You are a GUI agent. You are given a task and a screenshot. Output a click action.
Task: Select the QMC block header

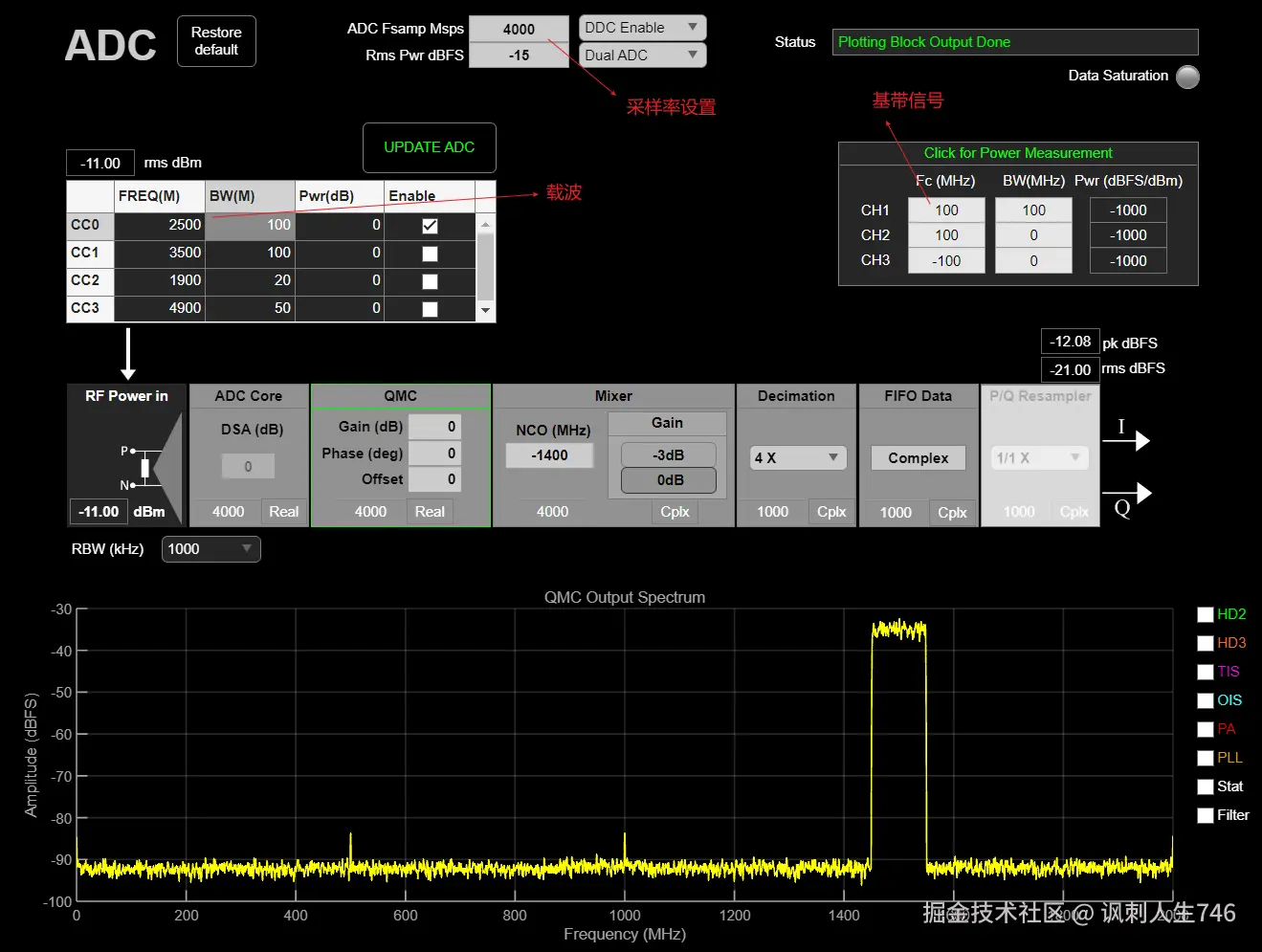point(401,396)
